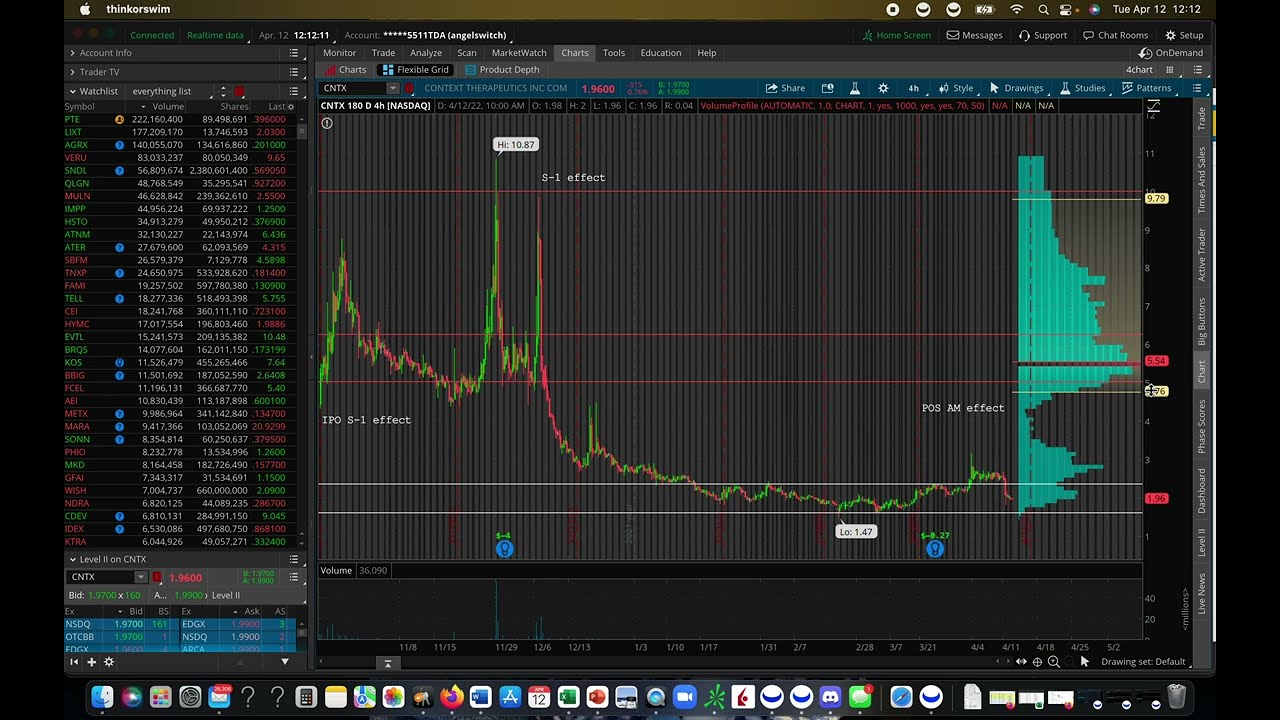This screenshot has width=1280, height=720.
Task: Click the November earnings bulb marker on the chart
Action: [504, 549]
